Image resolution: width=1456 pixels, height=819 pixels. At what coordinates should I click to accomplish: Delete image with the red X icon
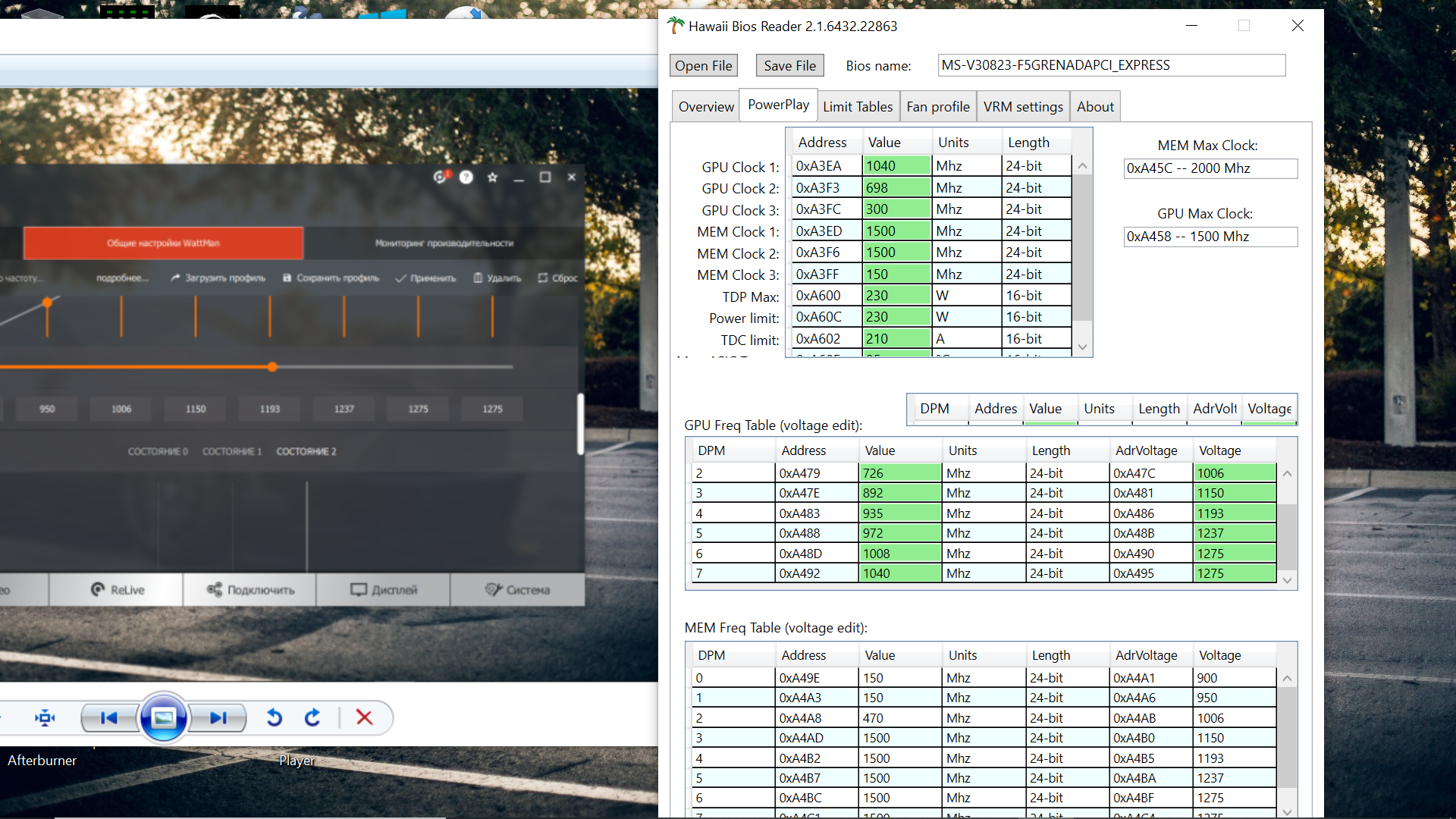point(364,717)
